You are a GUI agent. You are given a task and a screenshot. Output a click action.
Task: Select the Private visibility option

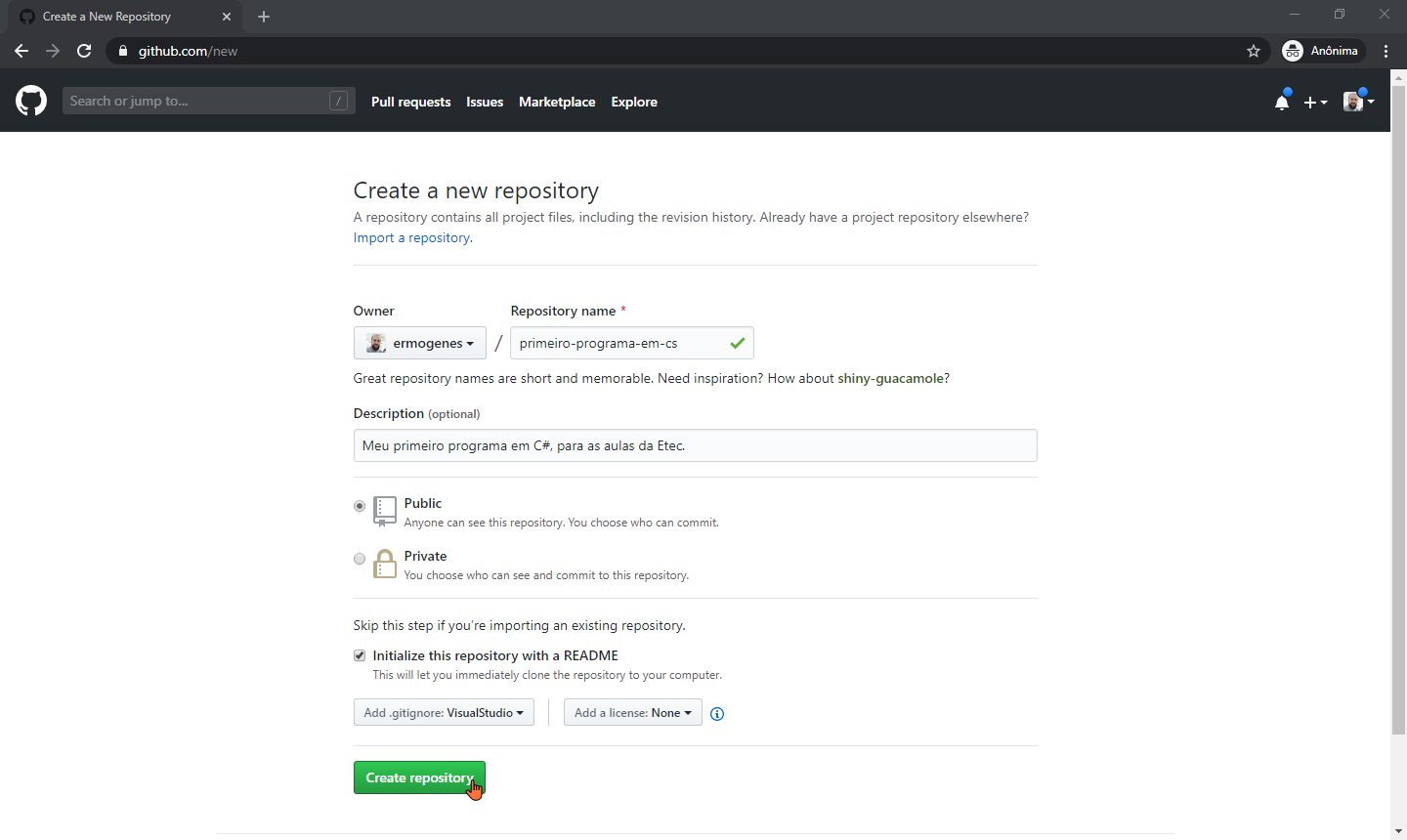click(360, 559)
